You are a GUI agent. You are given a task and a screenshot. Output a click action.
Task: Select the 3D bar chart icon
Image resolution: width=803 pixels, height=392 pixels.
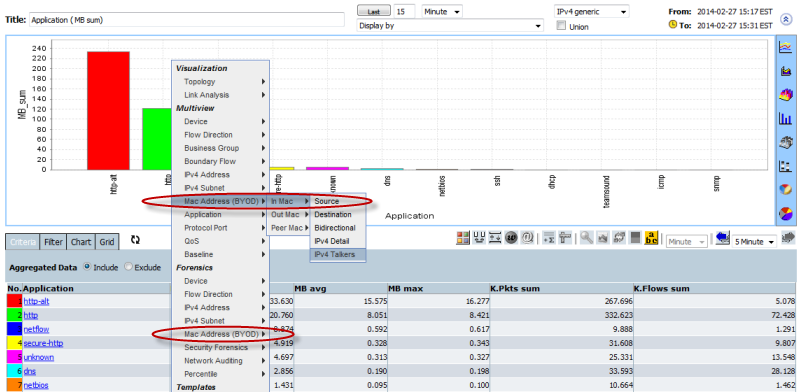click(x=785, y=142)
